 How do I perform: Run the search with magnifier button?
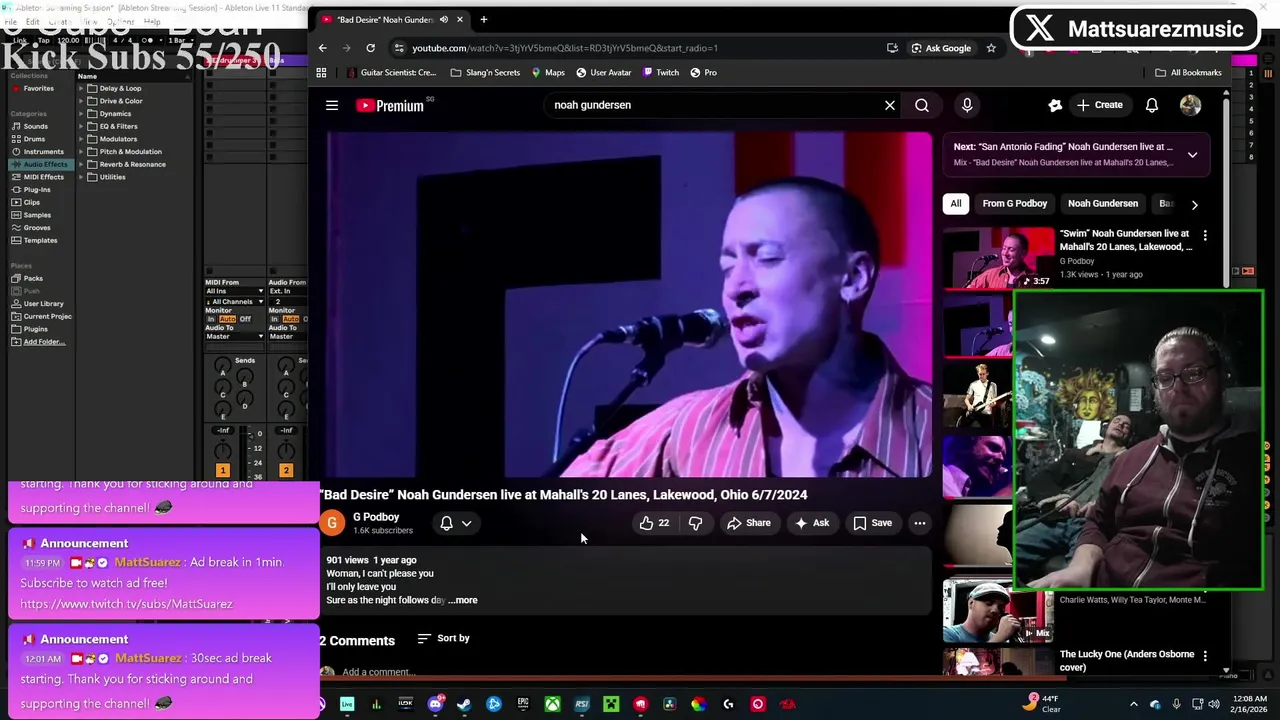(x=922, y=105)
